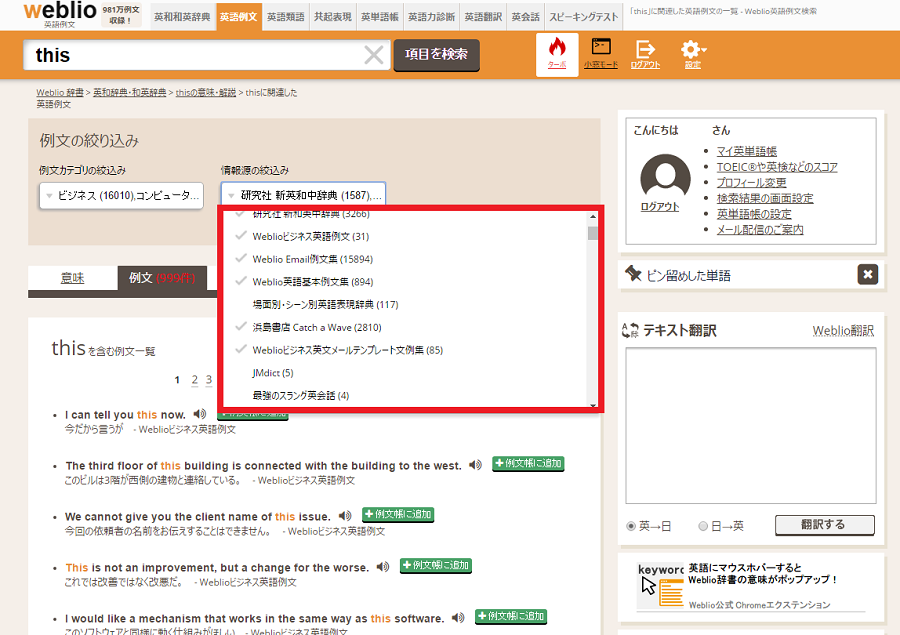This screenshot has width=900, height=635.
Task: Play audio for 'The third floor' sentence
Action: pyautogui.click(x=475, y=465)
